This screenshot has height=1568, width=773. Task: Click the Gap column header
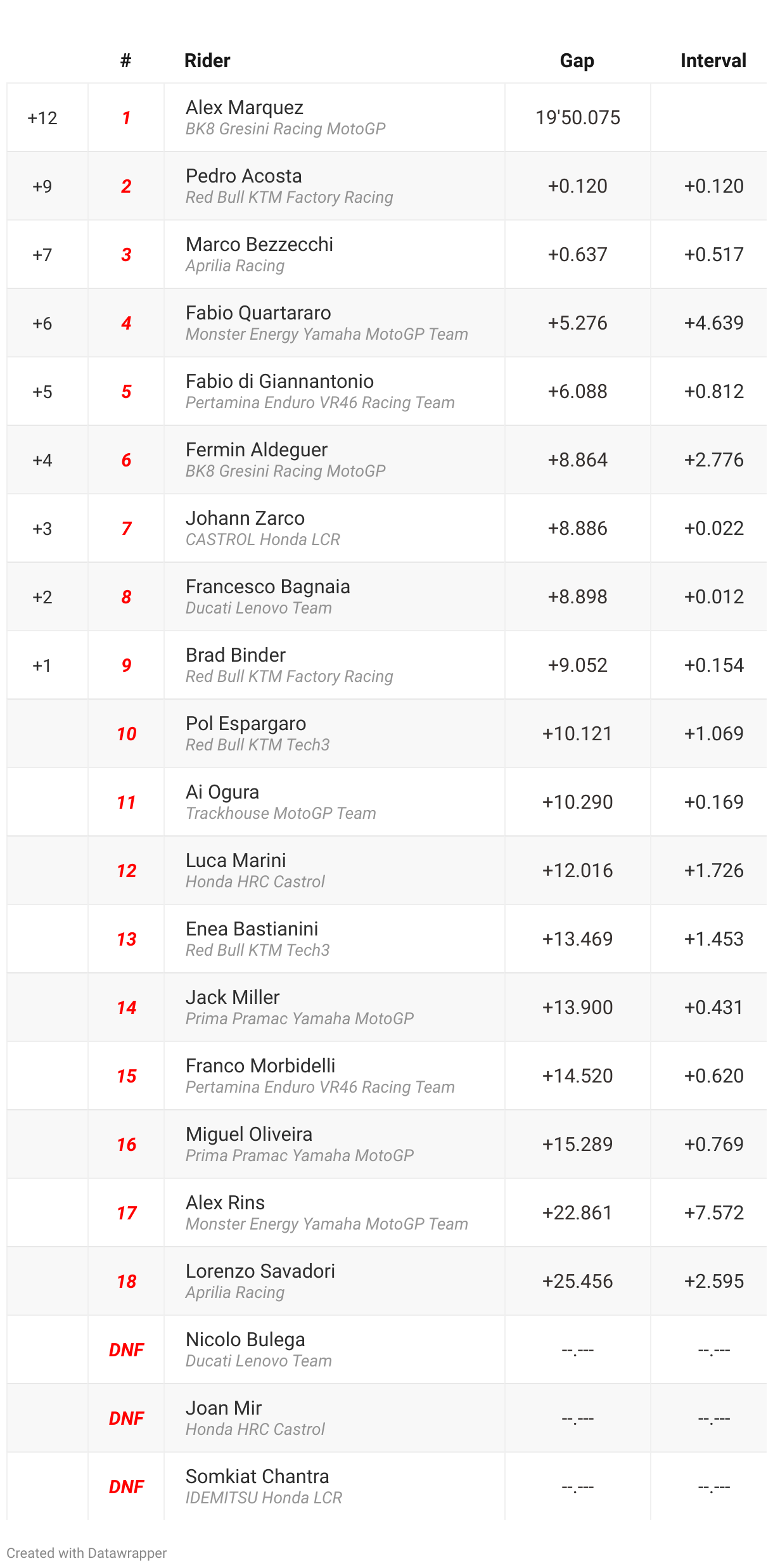pos(577,61)
